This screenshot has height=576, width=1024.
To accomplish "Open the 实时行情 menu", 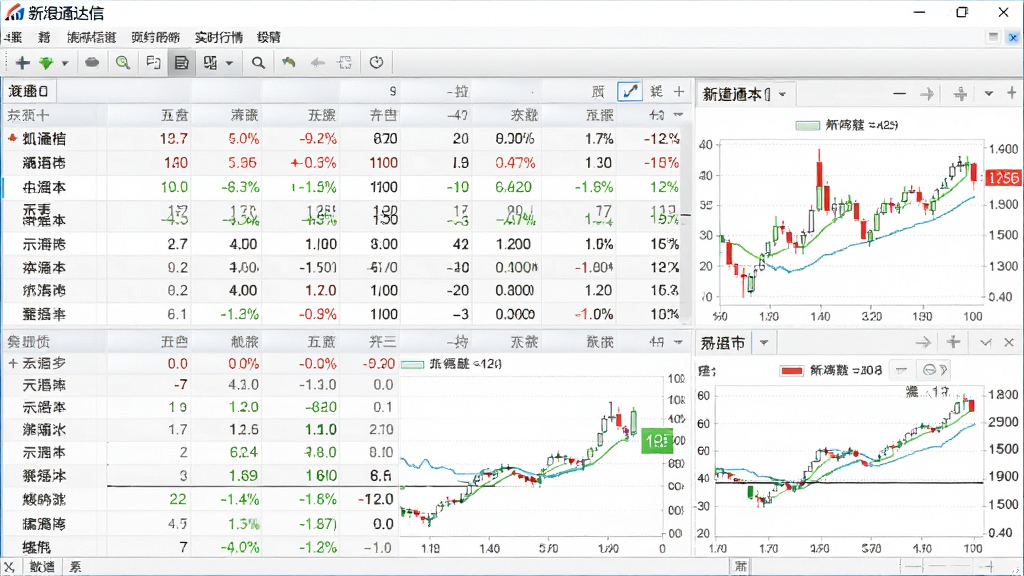I will (x=219, y=37).
